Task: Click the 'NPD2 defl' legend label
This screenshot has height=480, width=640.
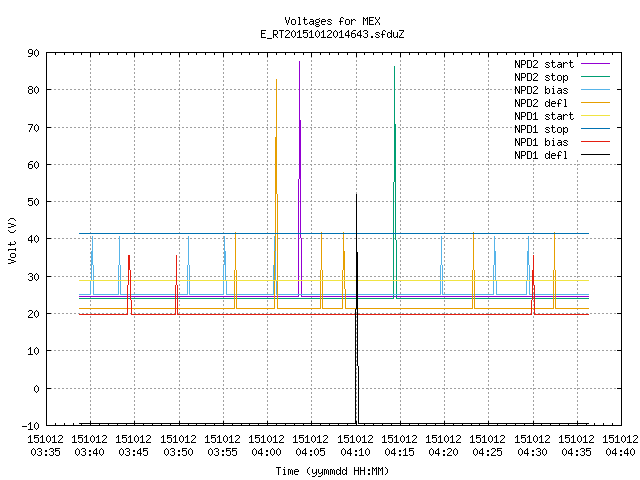Action: [x=541, y=103]
